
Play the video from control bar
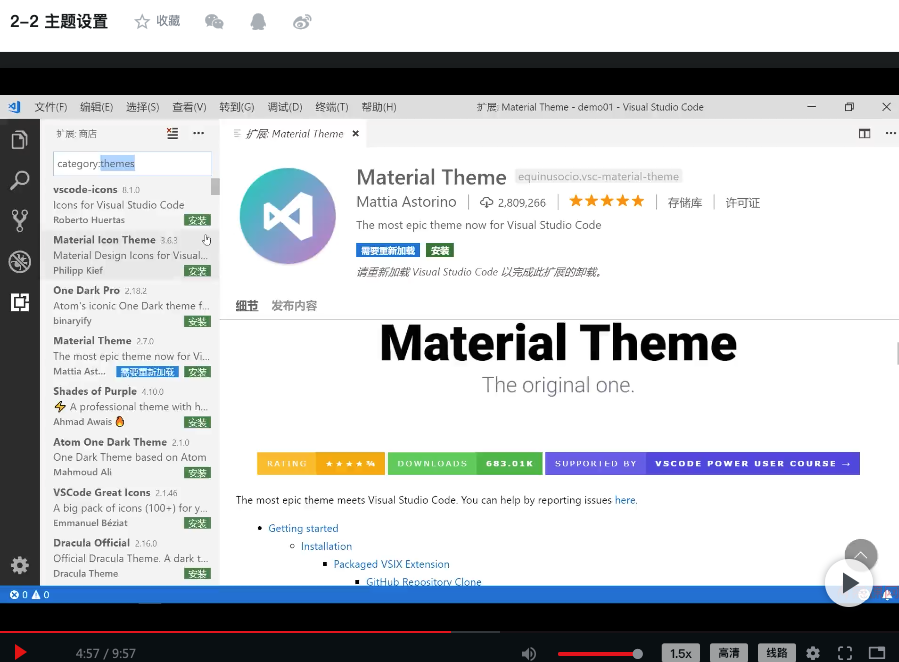click(19, 652)
